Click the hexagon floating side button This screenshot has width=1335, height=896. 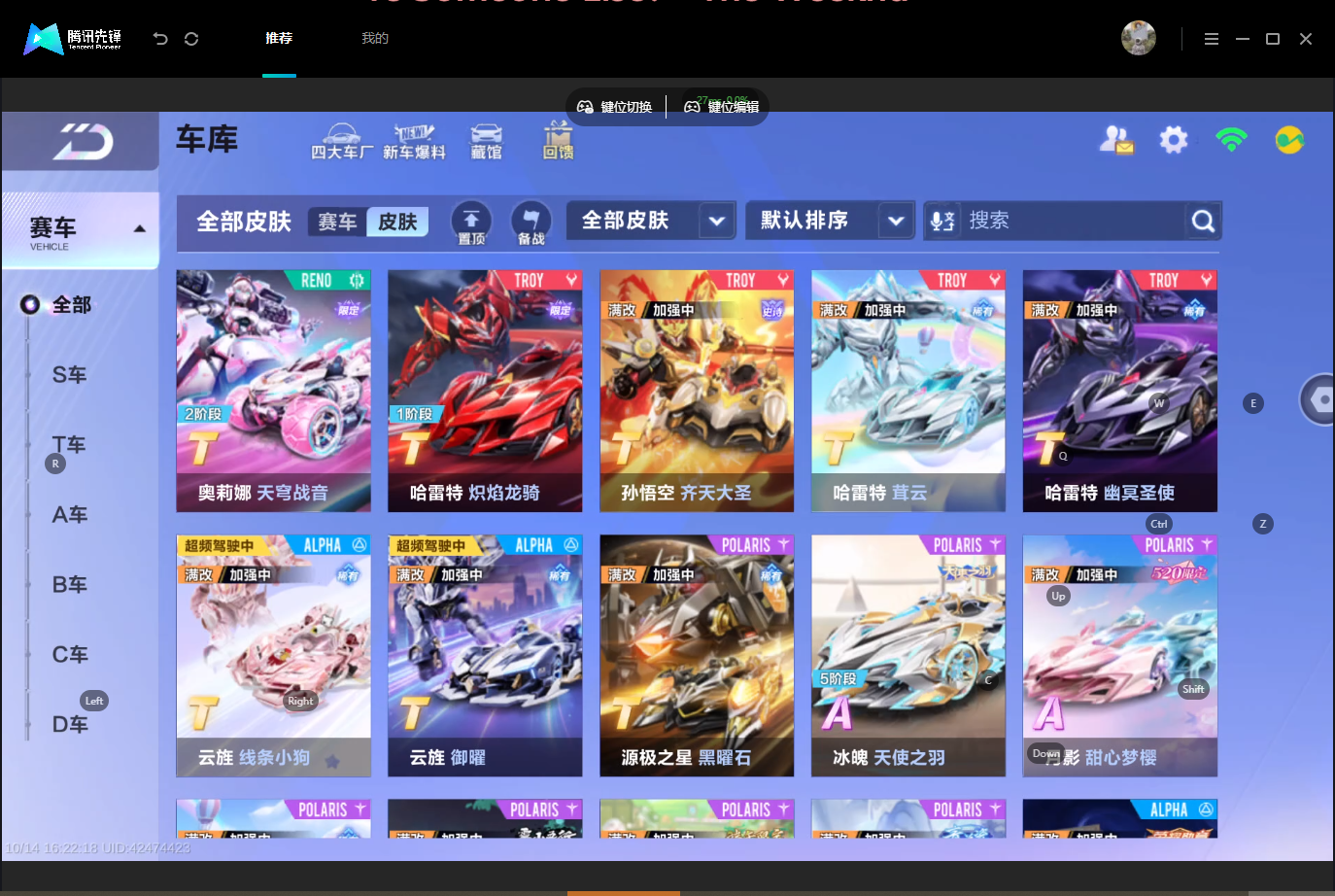pos(1318,399)
